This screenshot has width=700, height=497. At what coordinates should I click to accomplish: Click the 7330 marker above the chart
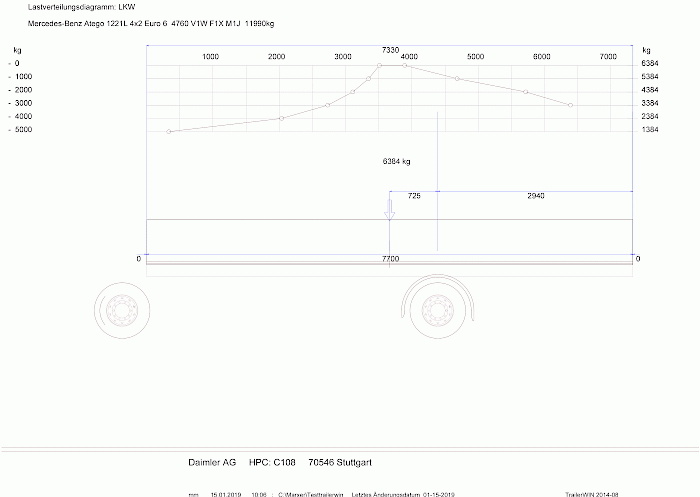pyautogui.click(x=390, y=49)
